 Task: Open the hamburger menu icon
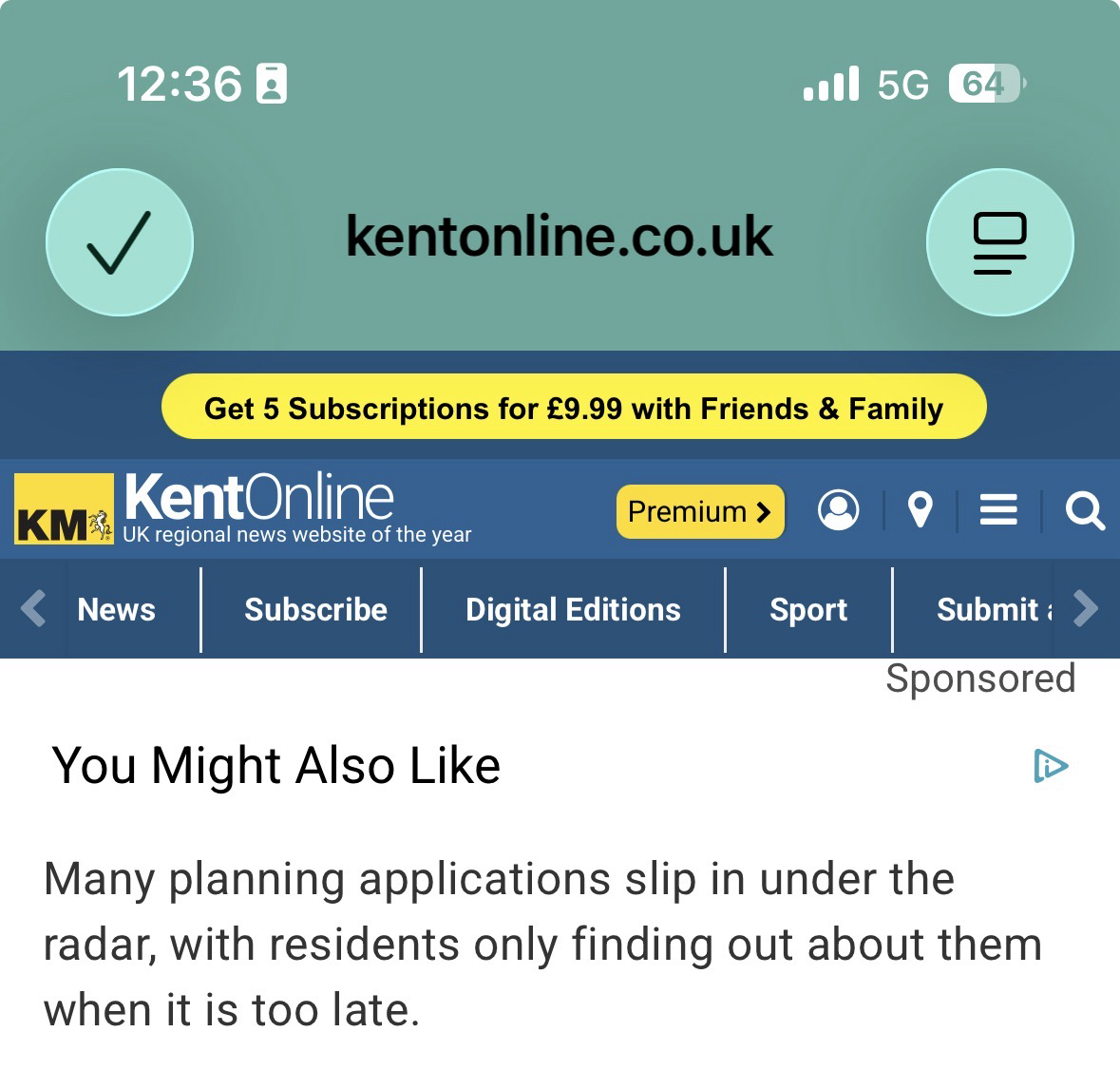click(998, 510)
